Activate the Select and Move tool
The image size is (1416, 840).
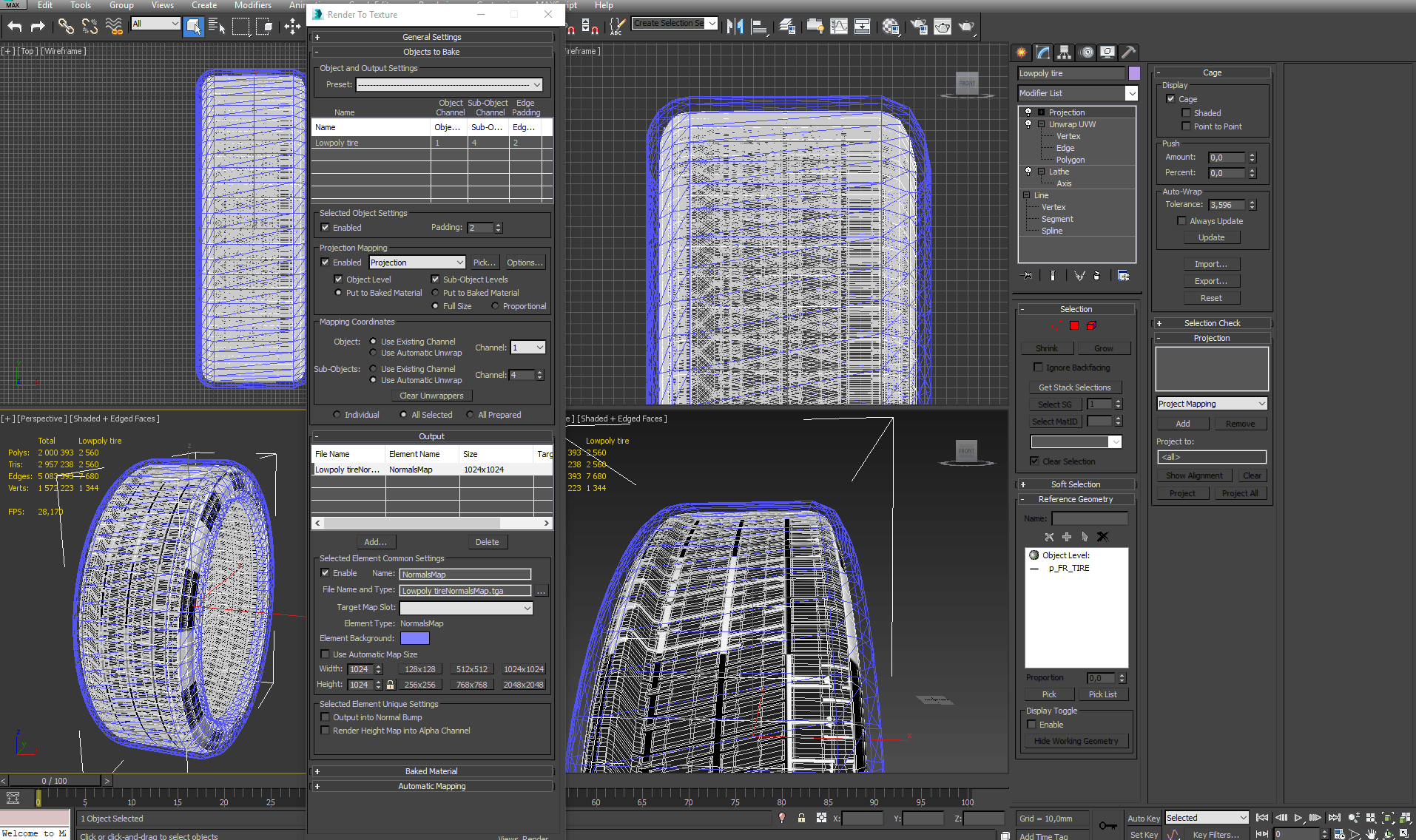pos(292,27)
